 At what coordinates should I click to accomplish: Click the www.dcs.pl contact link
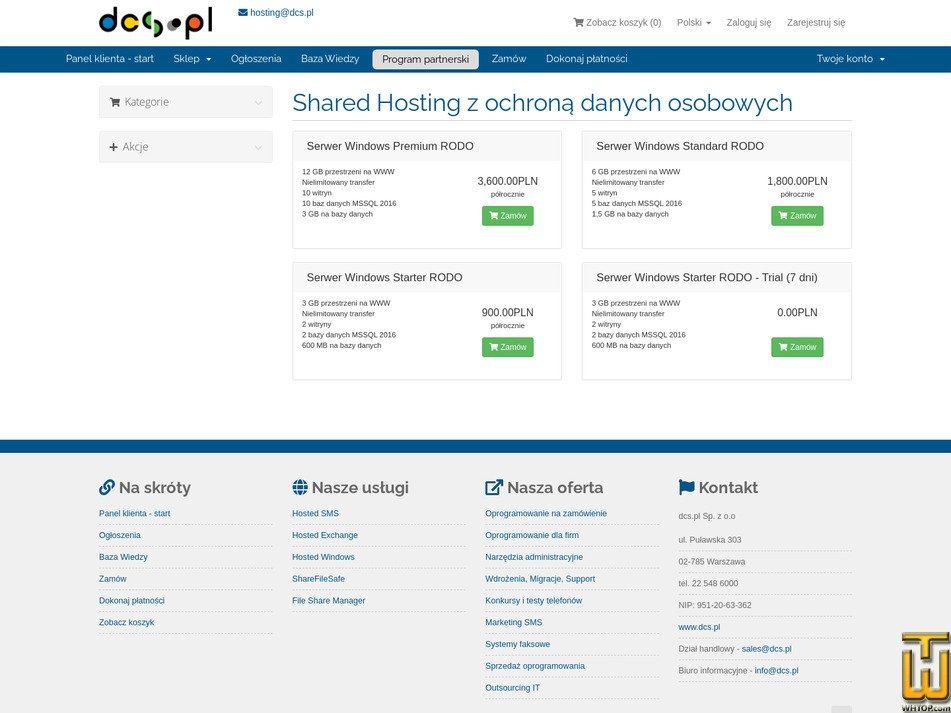[x=699, y=628]
